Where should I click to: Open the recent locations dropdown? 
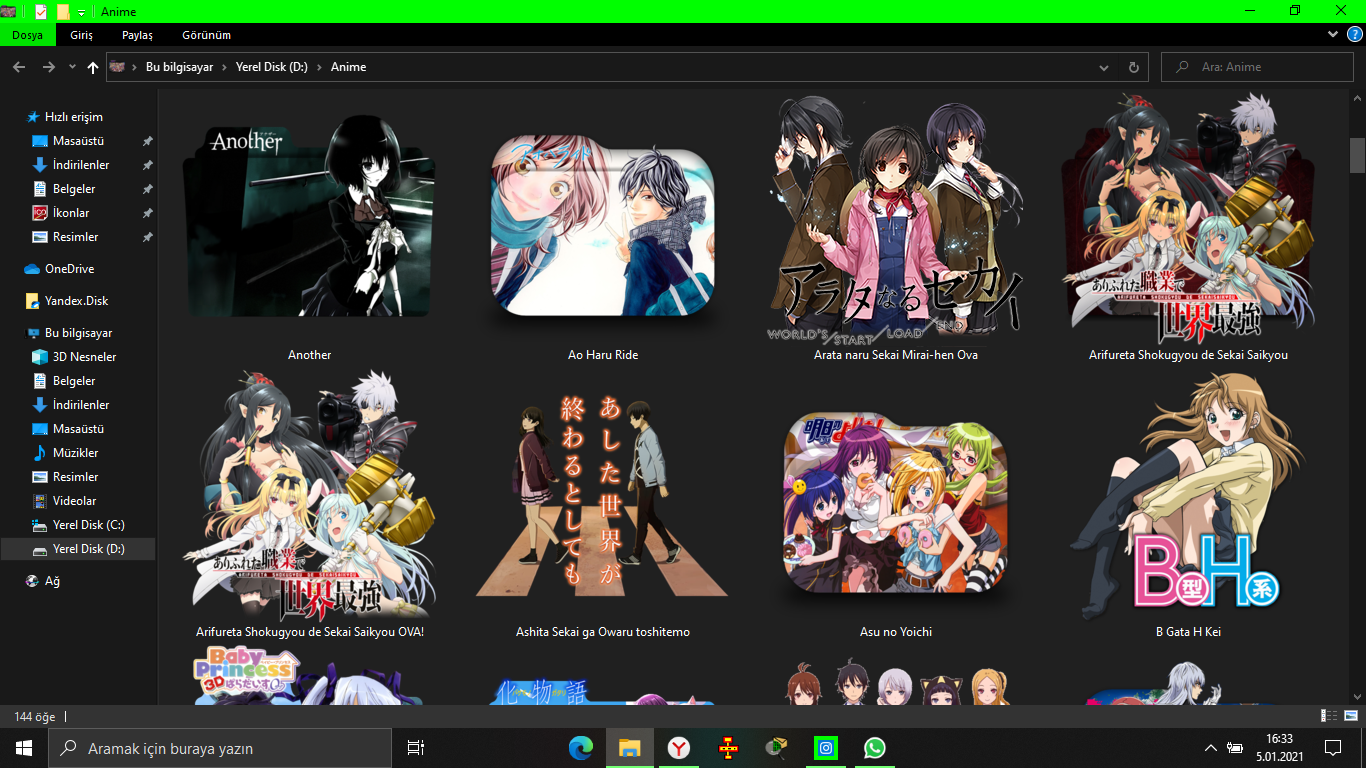pos(72,67)
